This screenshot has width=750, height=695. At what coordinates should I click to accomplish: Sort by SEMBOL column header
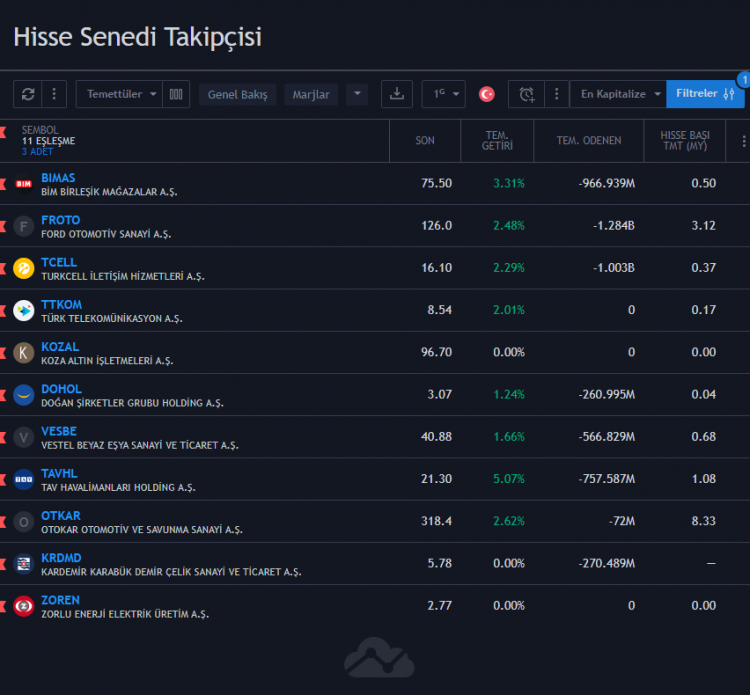pos(40,130)
